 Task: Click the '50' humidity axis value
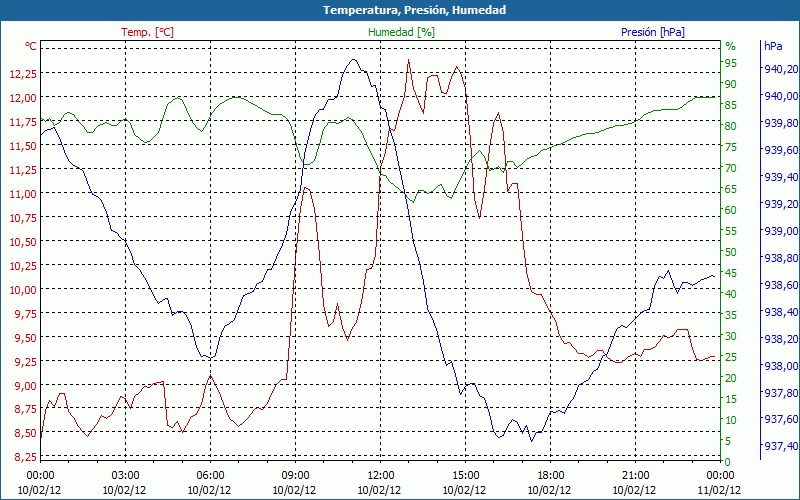(731, 252)
